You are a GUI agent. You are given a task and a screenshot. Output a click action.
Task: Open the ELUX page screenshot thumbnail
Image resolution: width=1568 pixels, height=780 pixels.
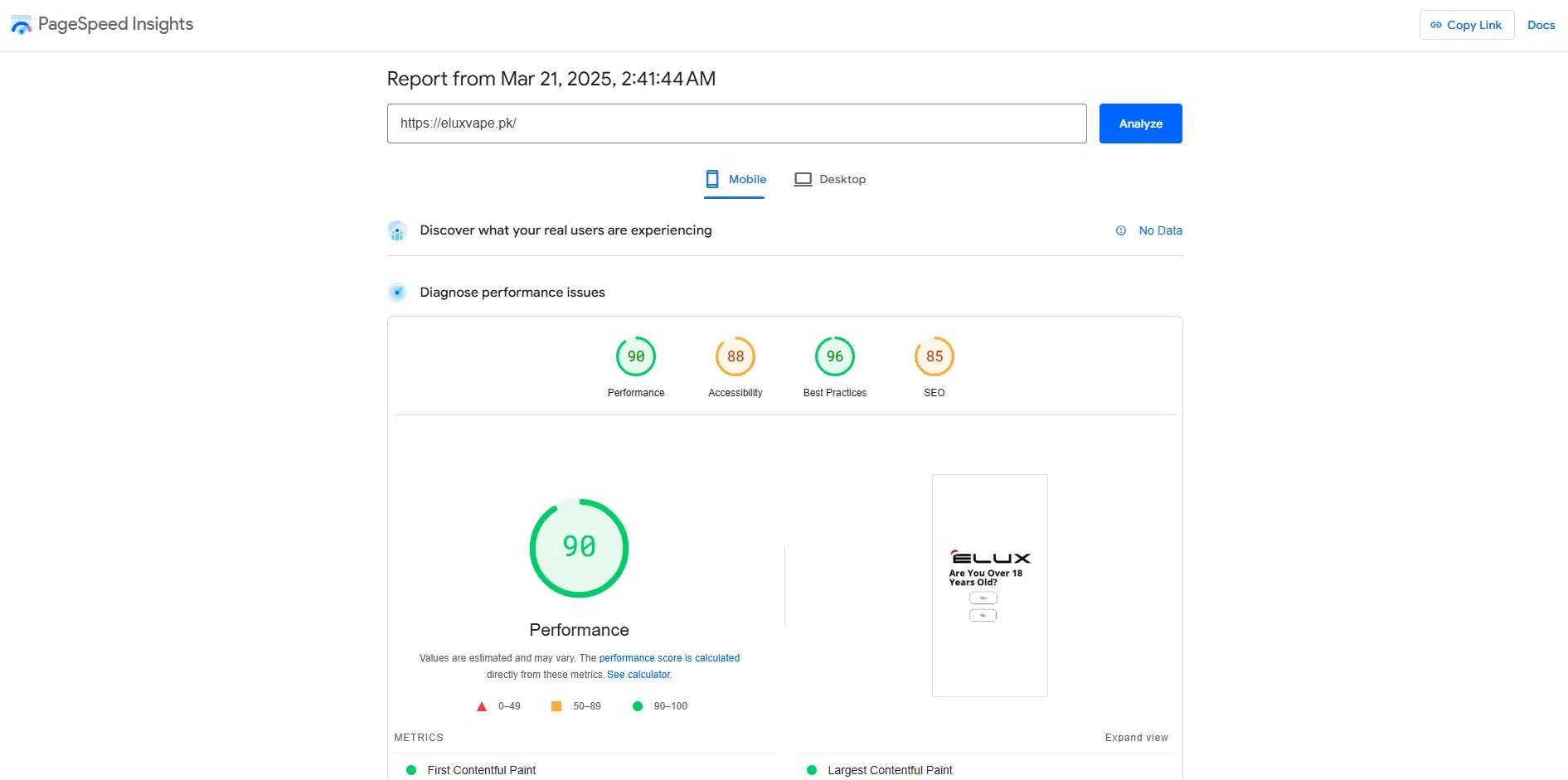[x=990, y=585]
